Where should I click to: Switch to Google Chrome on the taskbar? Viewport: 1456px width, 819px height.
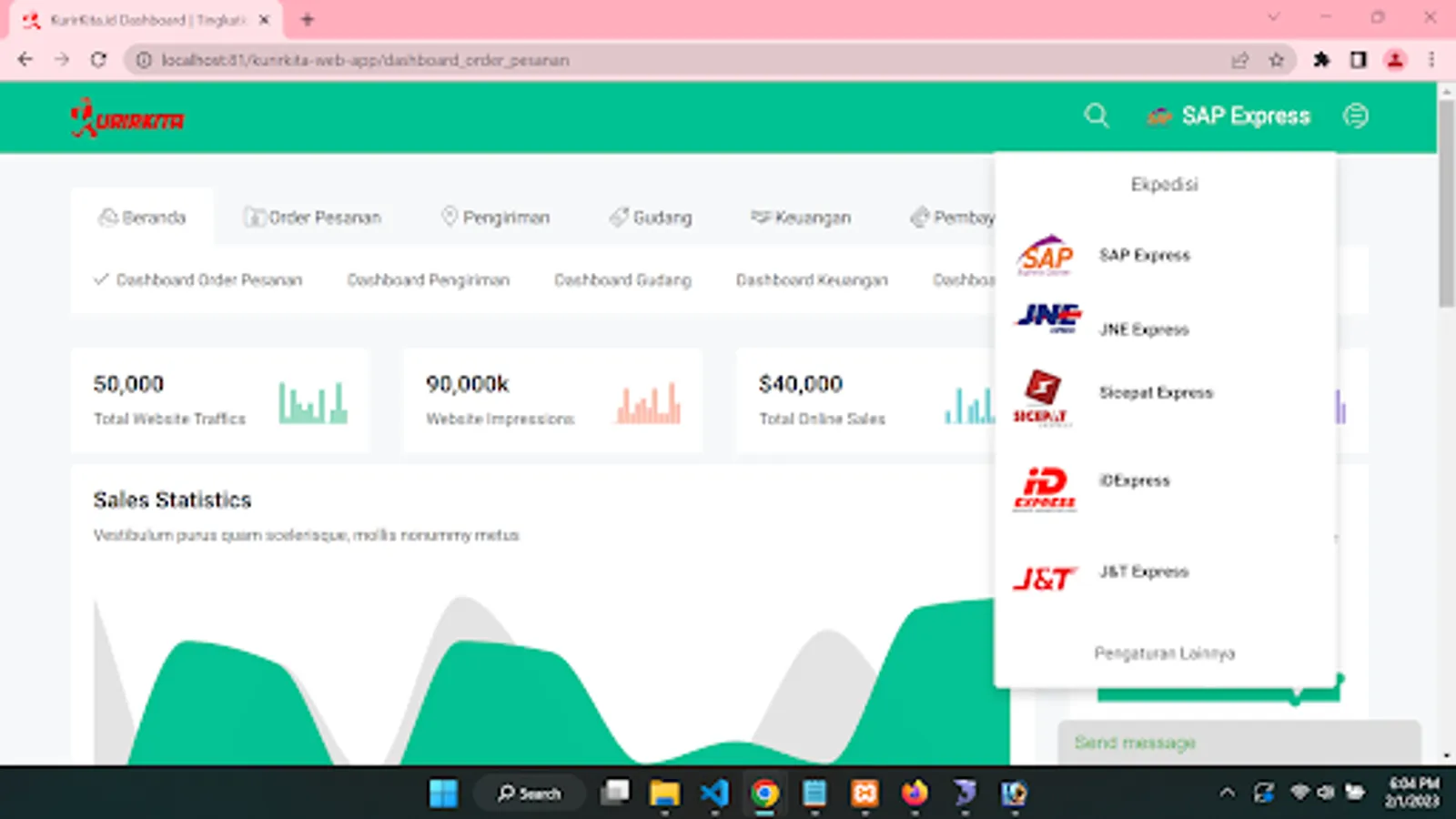tap(764, 794)
